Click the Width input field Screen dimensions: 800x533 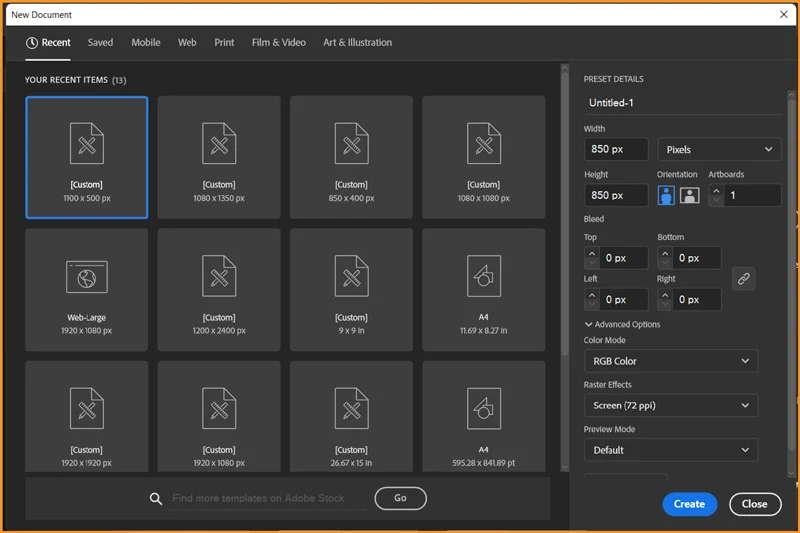point(616,150)
